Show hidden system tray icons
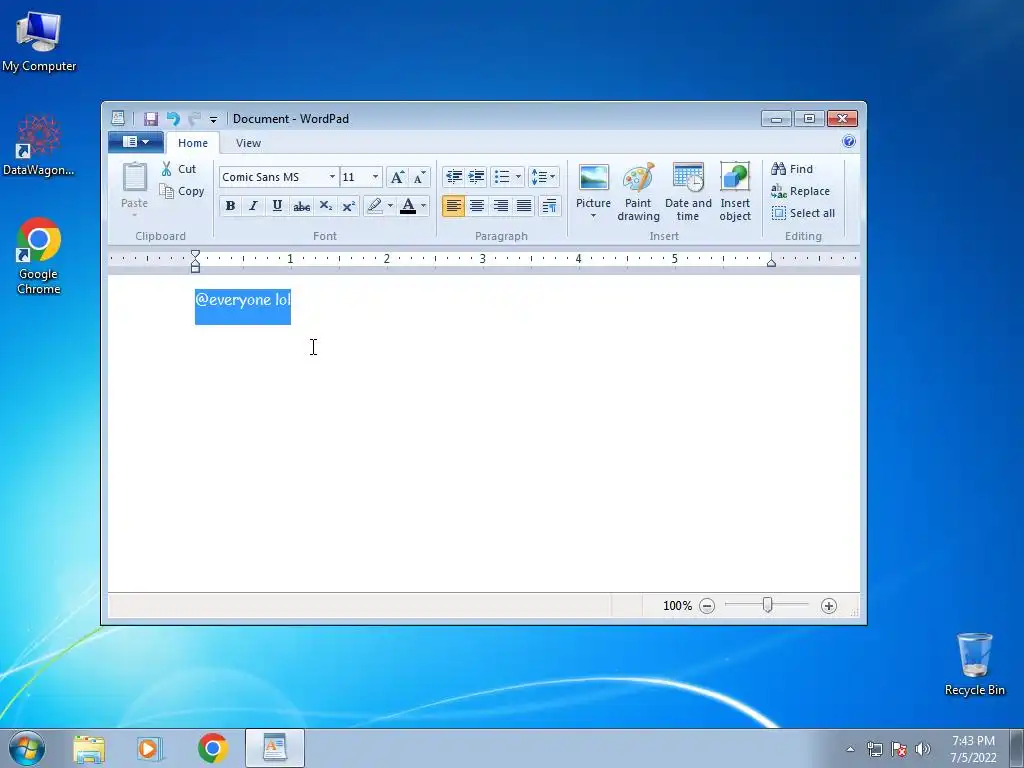This screenshot has width=1024, height=768. (850, 750)
